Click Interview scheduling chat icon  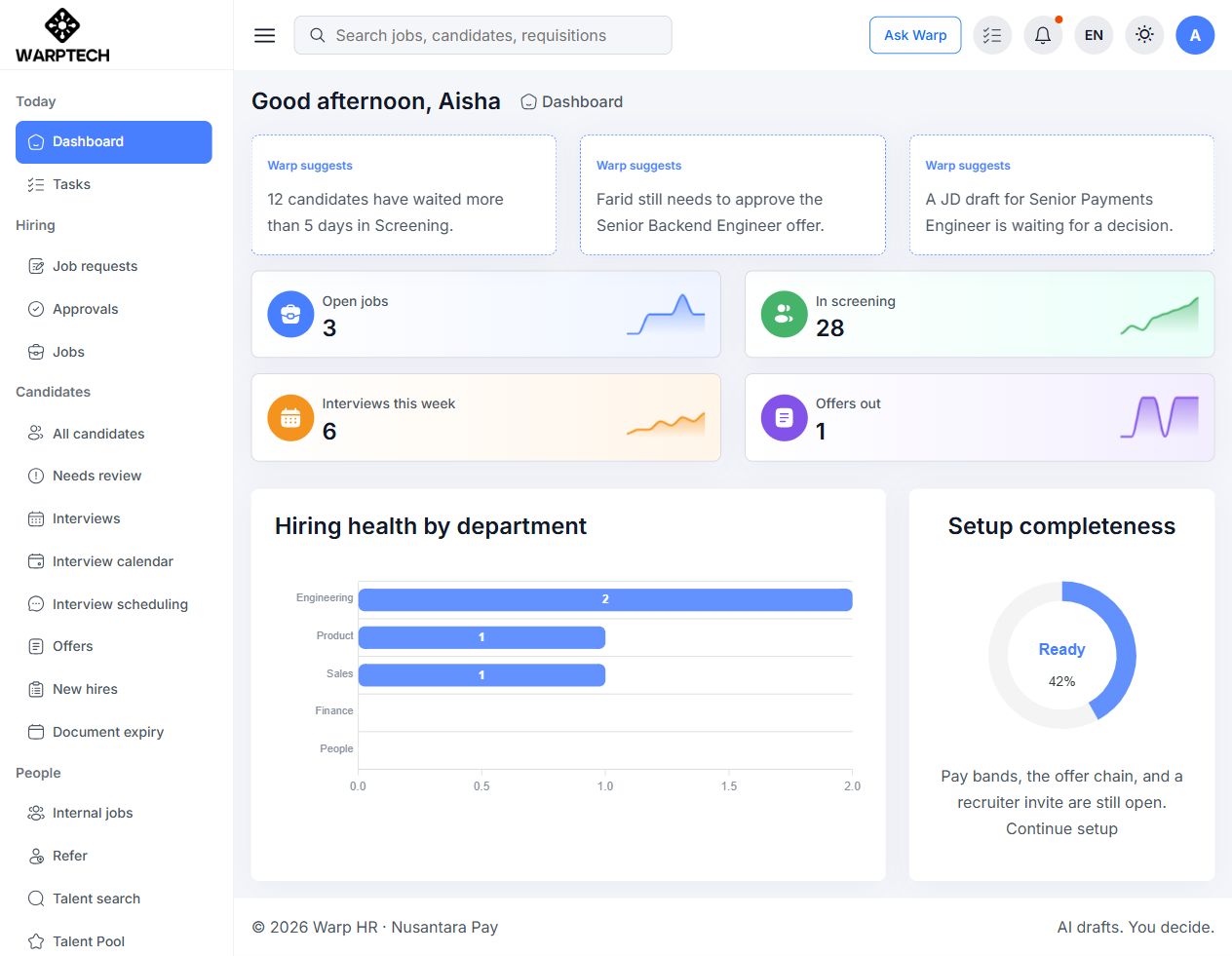pos(36,604)
